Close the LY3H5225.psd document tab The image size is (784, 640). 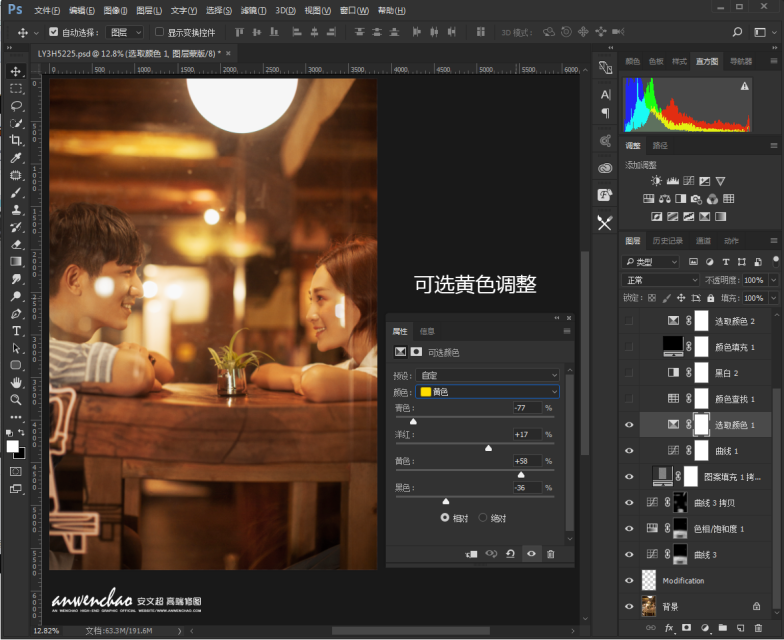tap(228, 53)
